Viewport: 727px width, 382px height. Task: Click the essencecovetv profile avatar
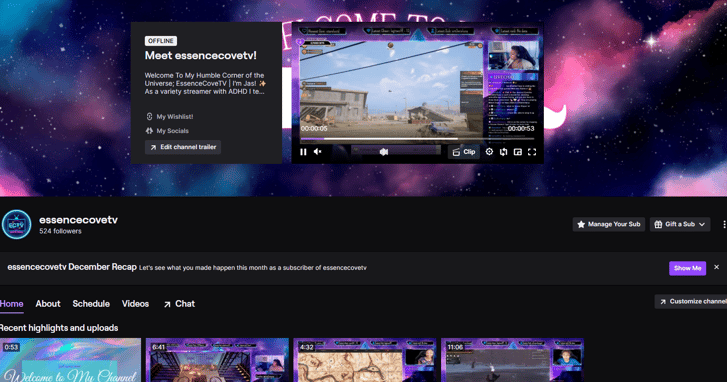tap(16, 224)
